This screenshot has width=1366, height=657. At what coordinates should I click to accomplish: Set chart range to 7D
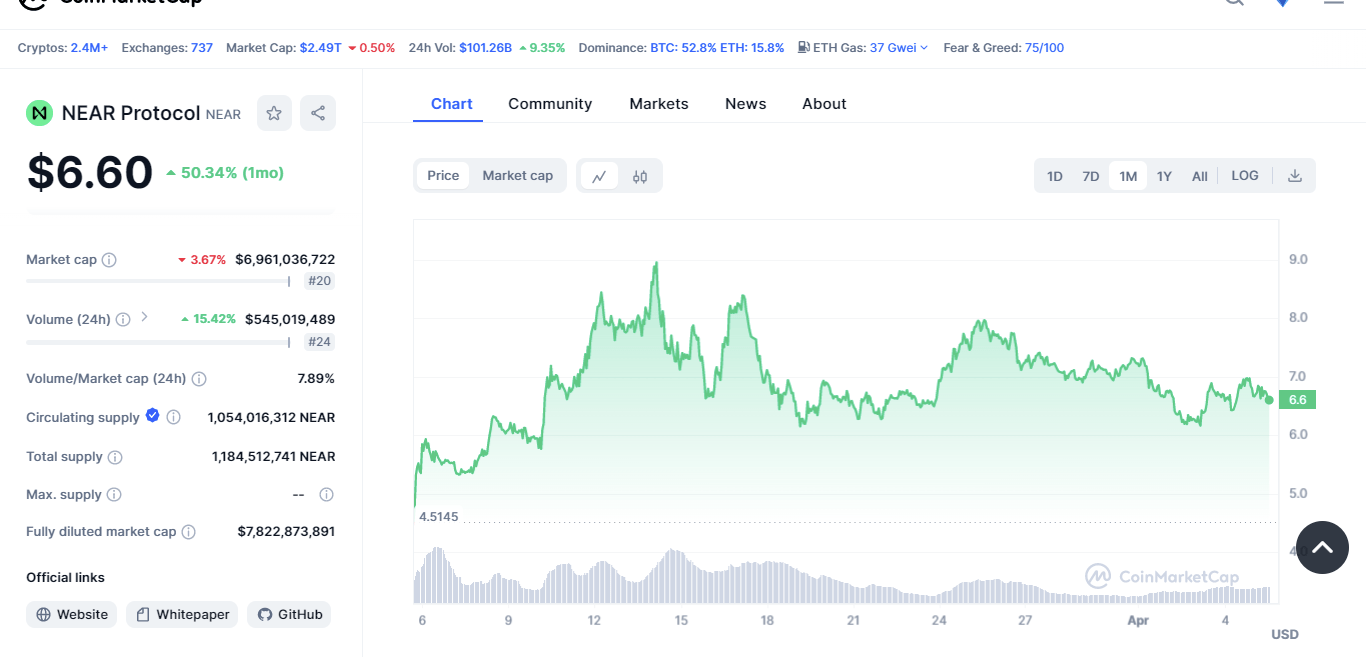1091,176
